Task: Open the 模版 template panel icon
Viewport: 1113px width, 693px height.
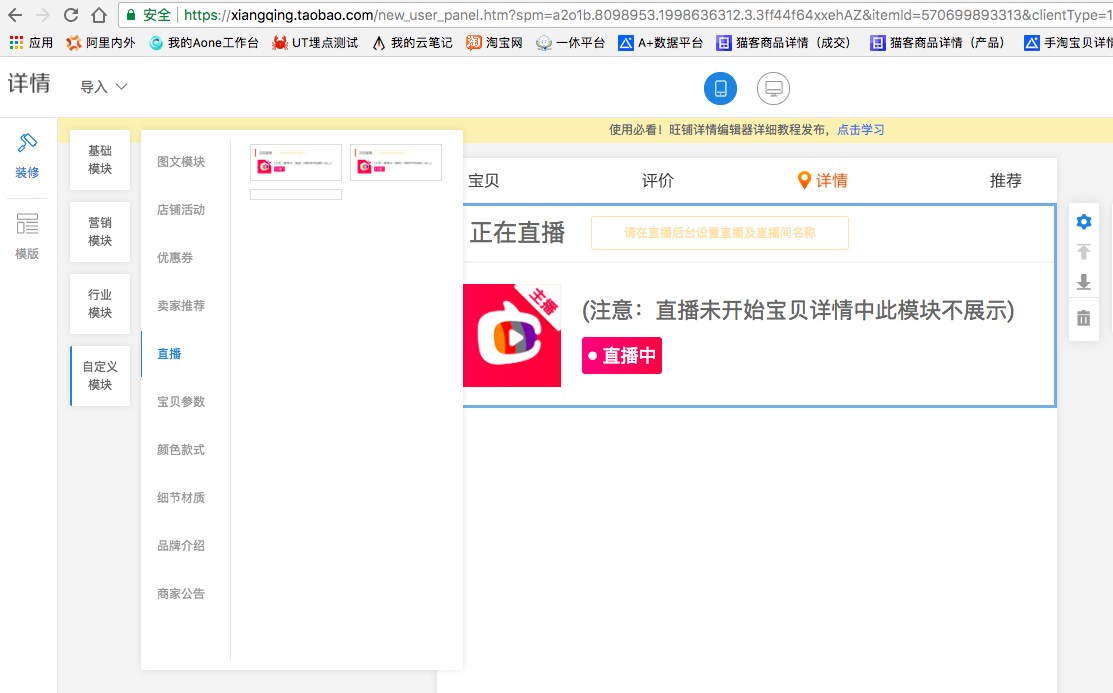Action: tap(27, 236)
